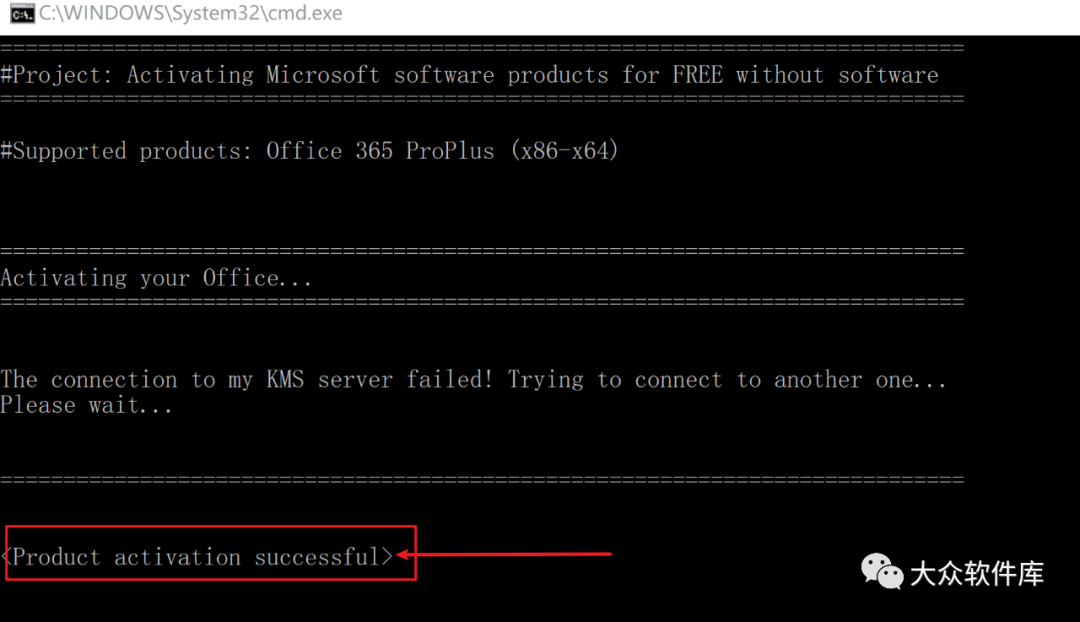Click the "Please wait..." line

coord(86,405)
